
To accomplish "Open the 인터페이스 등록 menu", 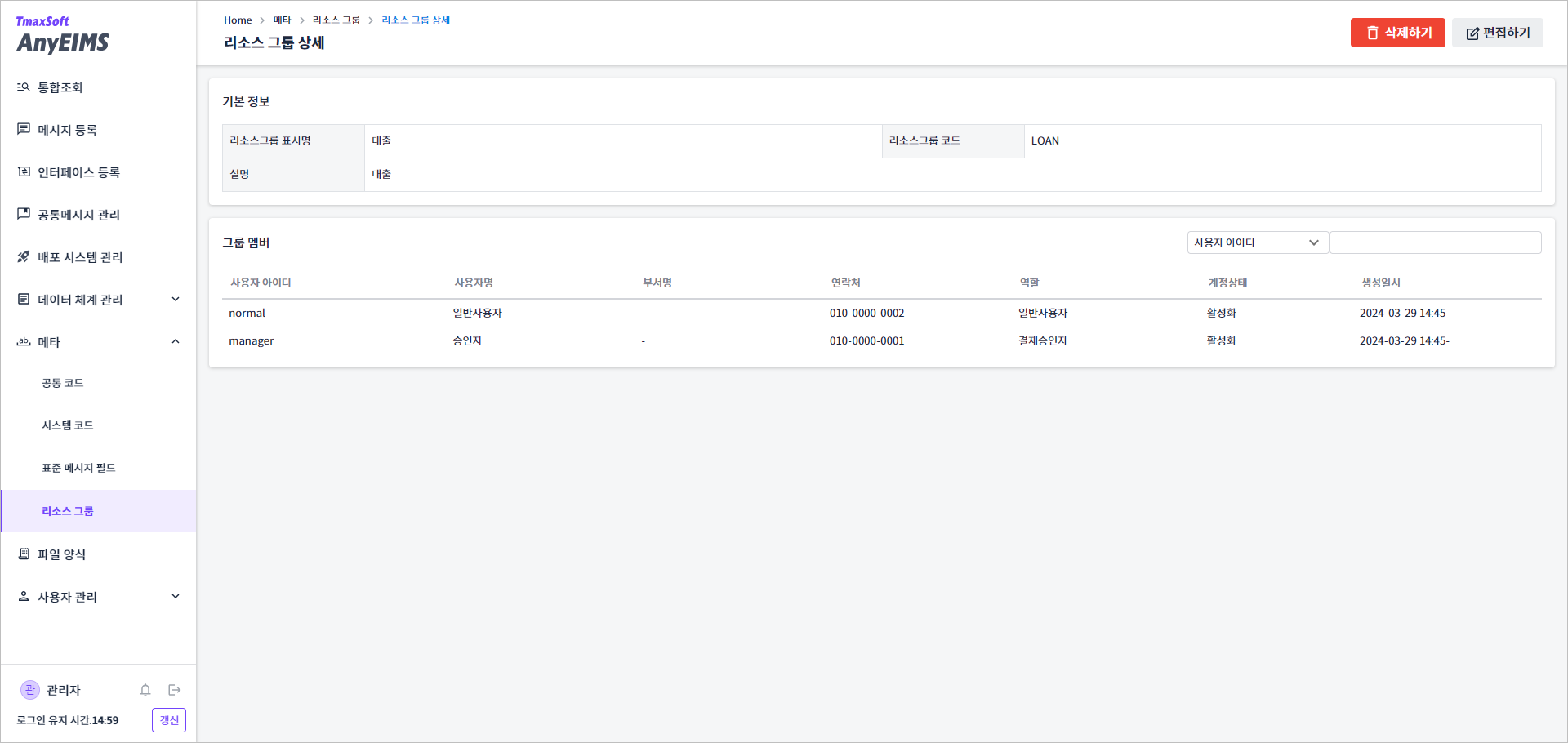I will click(98, 172).
